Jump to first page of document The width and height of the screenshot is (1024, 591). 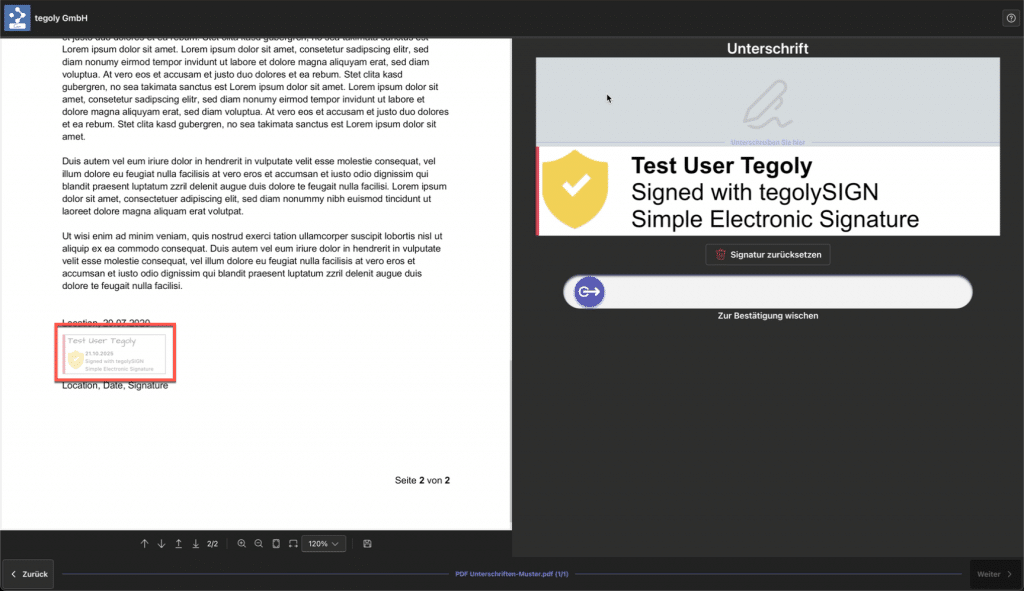[x=178, y=544]
